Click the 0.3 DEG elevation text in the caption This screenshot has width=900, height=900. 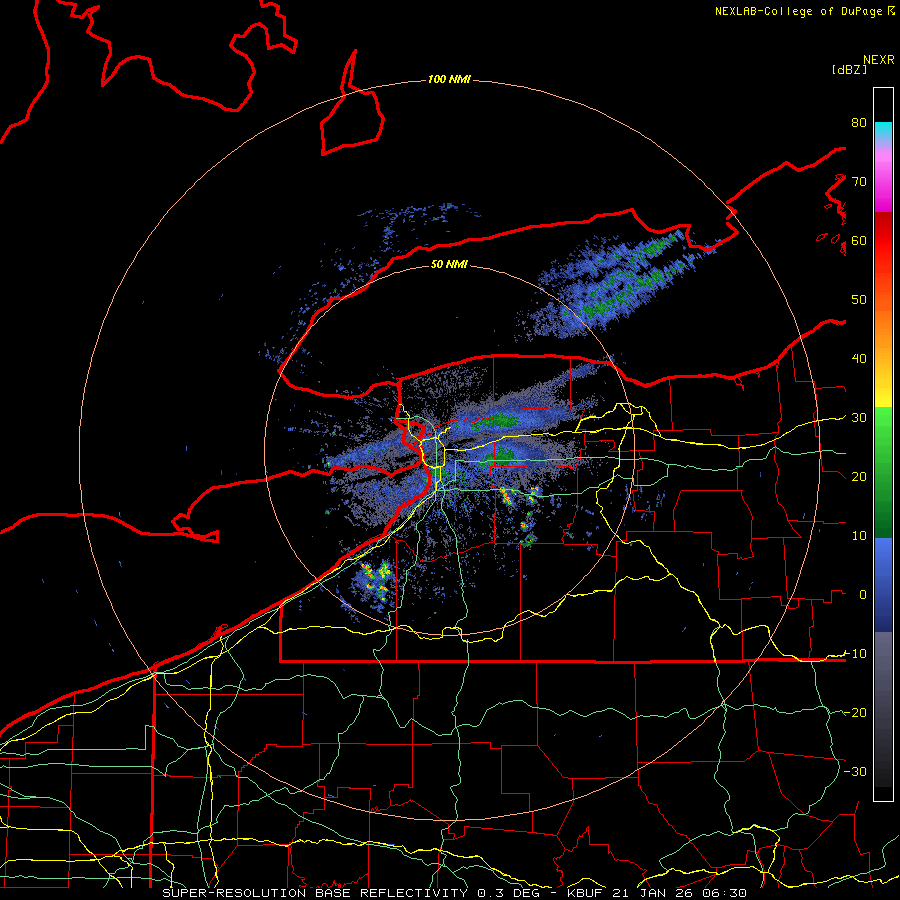point(511,893)
